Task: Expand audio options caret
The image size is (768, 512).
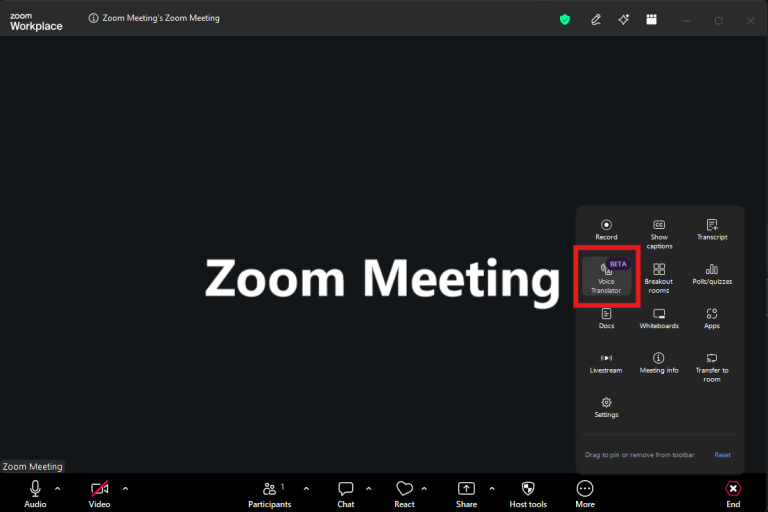Action: [x=57, y=488]
